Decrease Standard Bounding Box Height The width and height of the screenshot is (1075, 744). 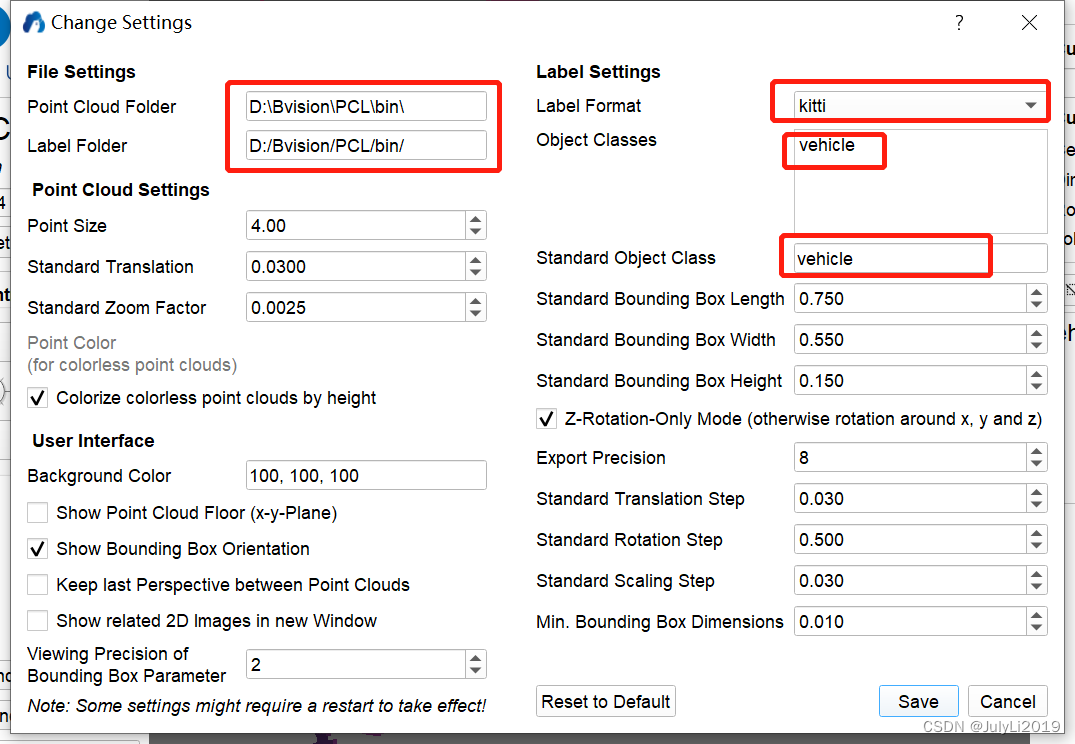[1036, 387]
